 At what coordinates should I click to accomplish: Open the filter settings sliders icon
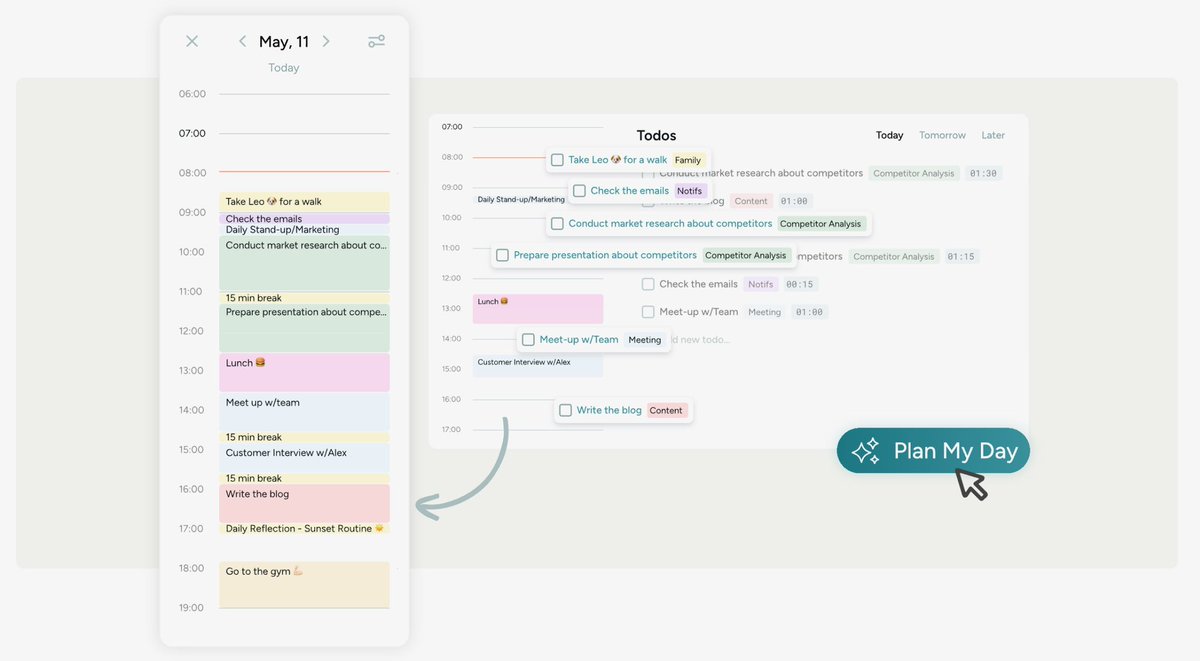[x=376, y=41]
